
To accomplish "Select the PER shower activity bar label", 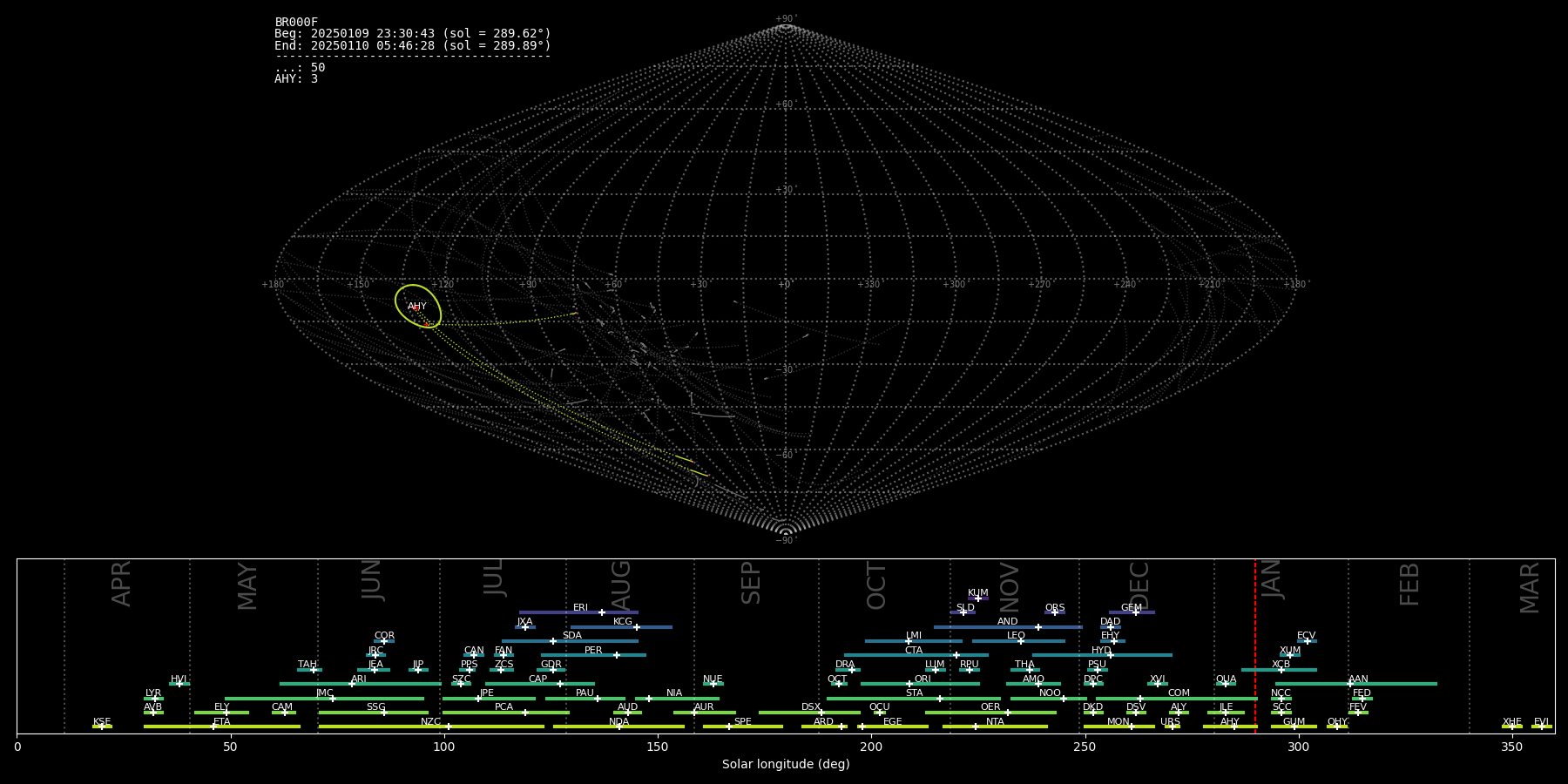I will 593,651.
